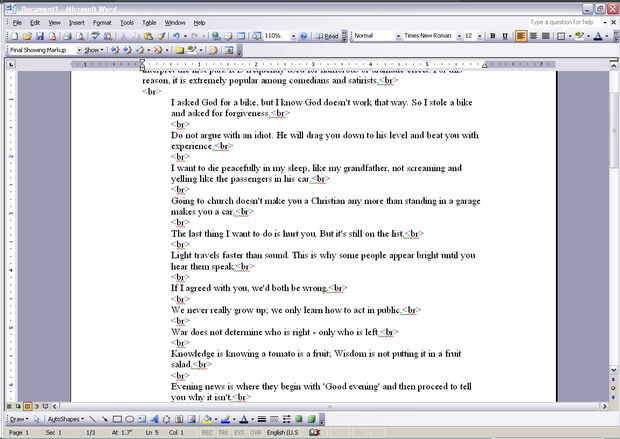This screenshot has height=439, width=620.
Task: Open the File menu
Action: (x=17, y=23)
